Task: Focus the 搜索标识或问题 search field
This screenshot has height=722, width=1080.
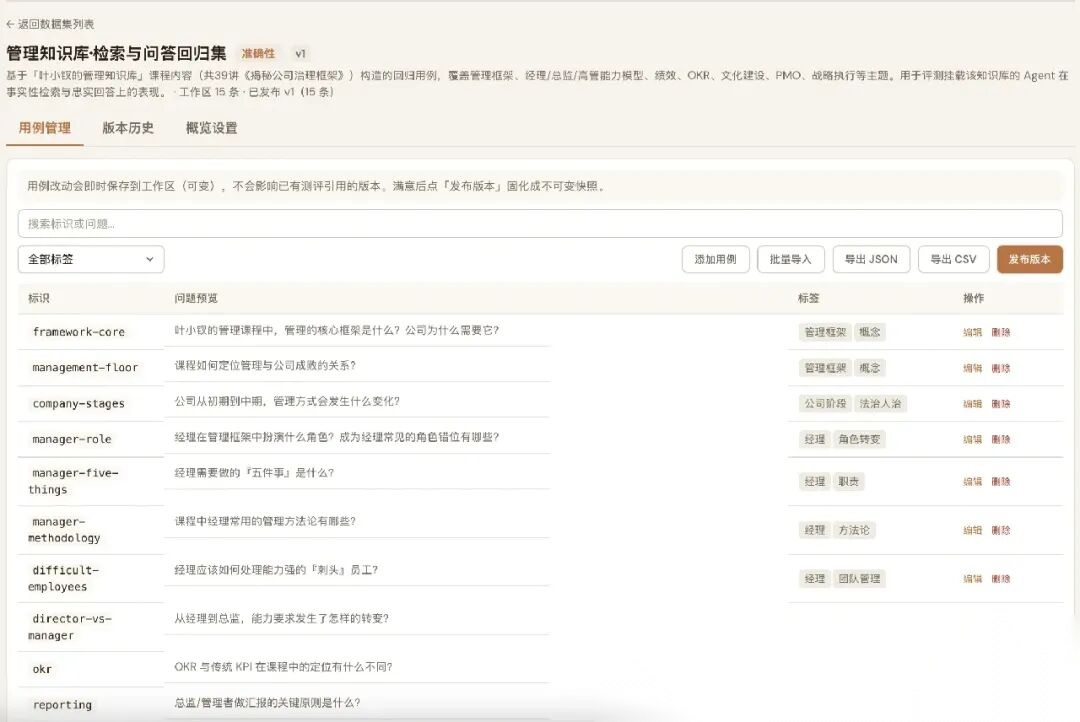Action: coord(540,224)
